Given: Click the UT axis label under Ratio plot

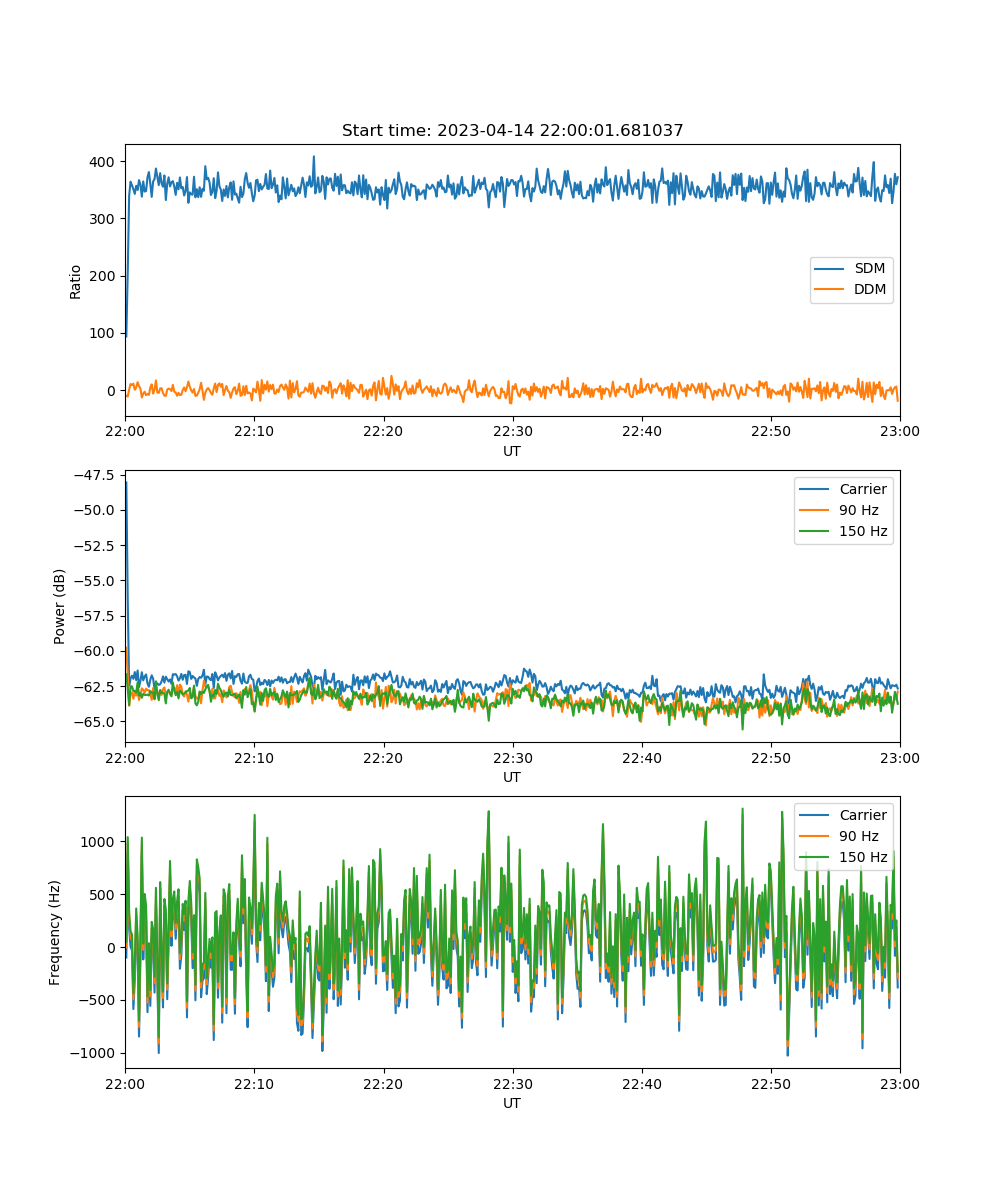Looking at the screenshot, I should click(512, 451).
